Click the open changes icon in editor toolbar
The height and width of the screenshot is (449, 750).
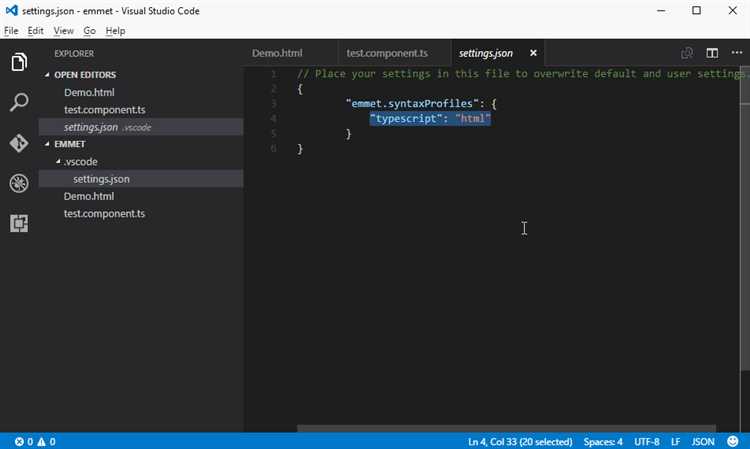pos(687,53)
